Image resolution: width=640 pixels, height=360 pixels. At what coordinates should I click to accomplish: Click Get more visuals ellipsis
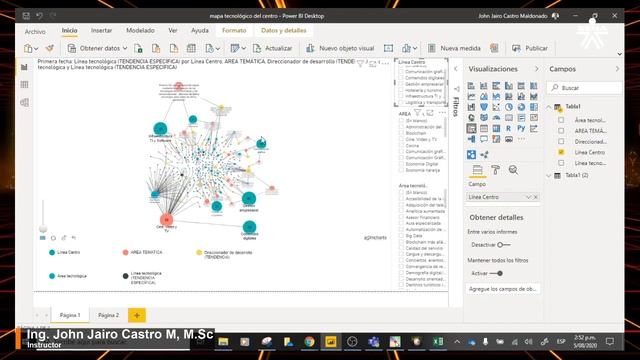point(521,139)
